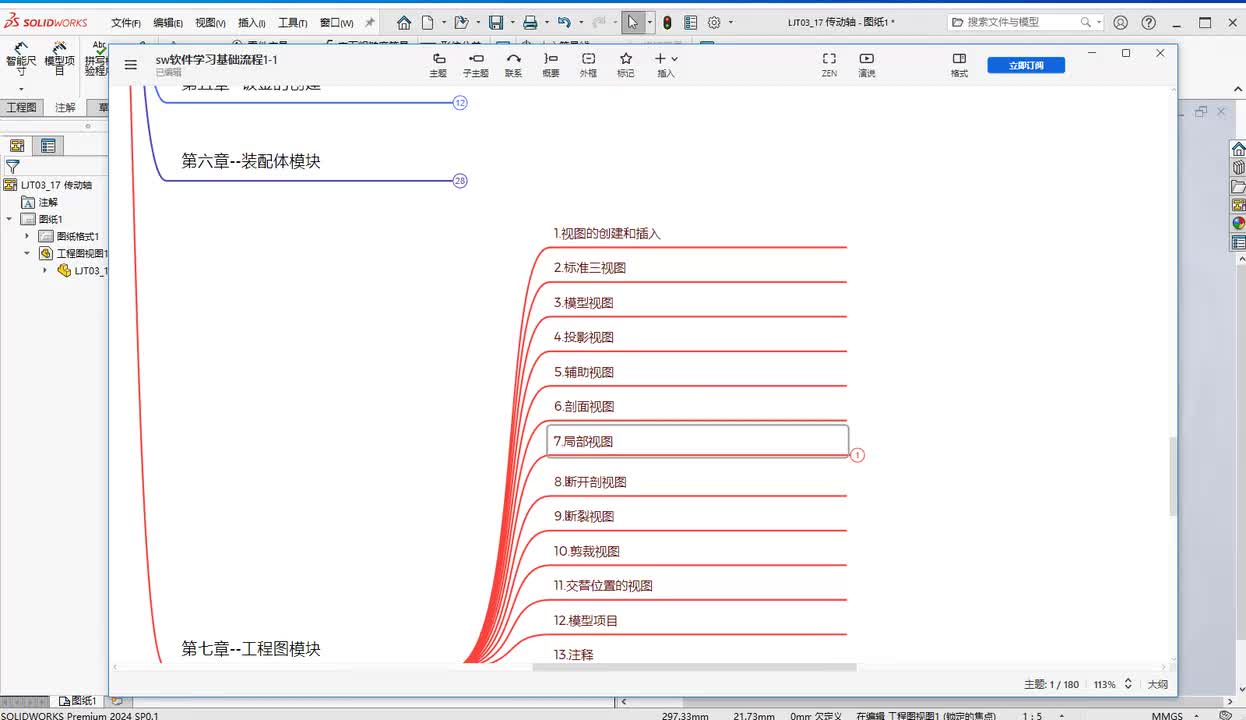Open the 格式 format panel
The height and width of the screenshot is (720, 1246).
pyautogui.click(x=959, y=65)
